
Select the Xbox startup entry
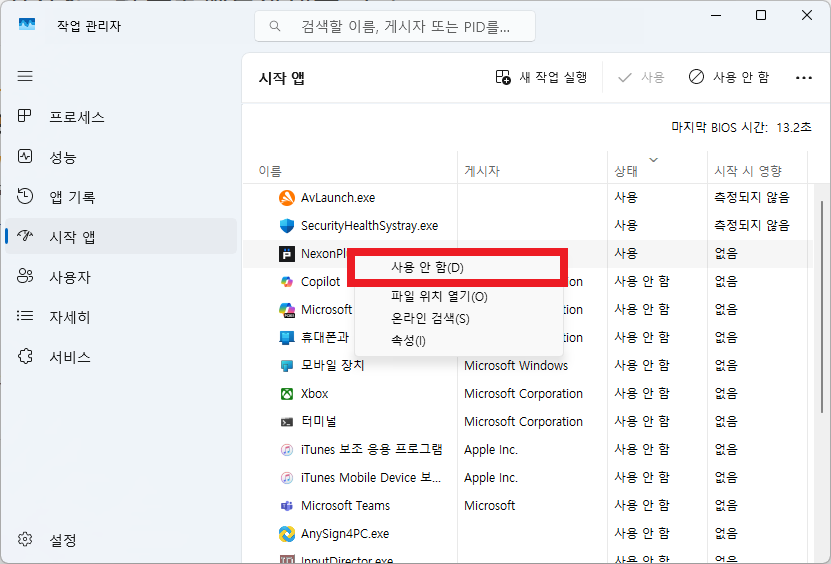pos(315,394)
